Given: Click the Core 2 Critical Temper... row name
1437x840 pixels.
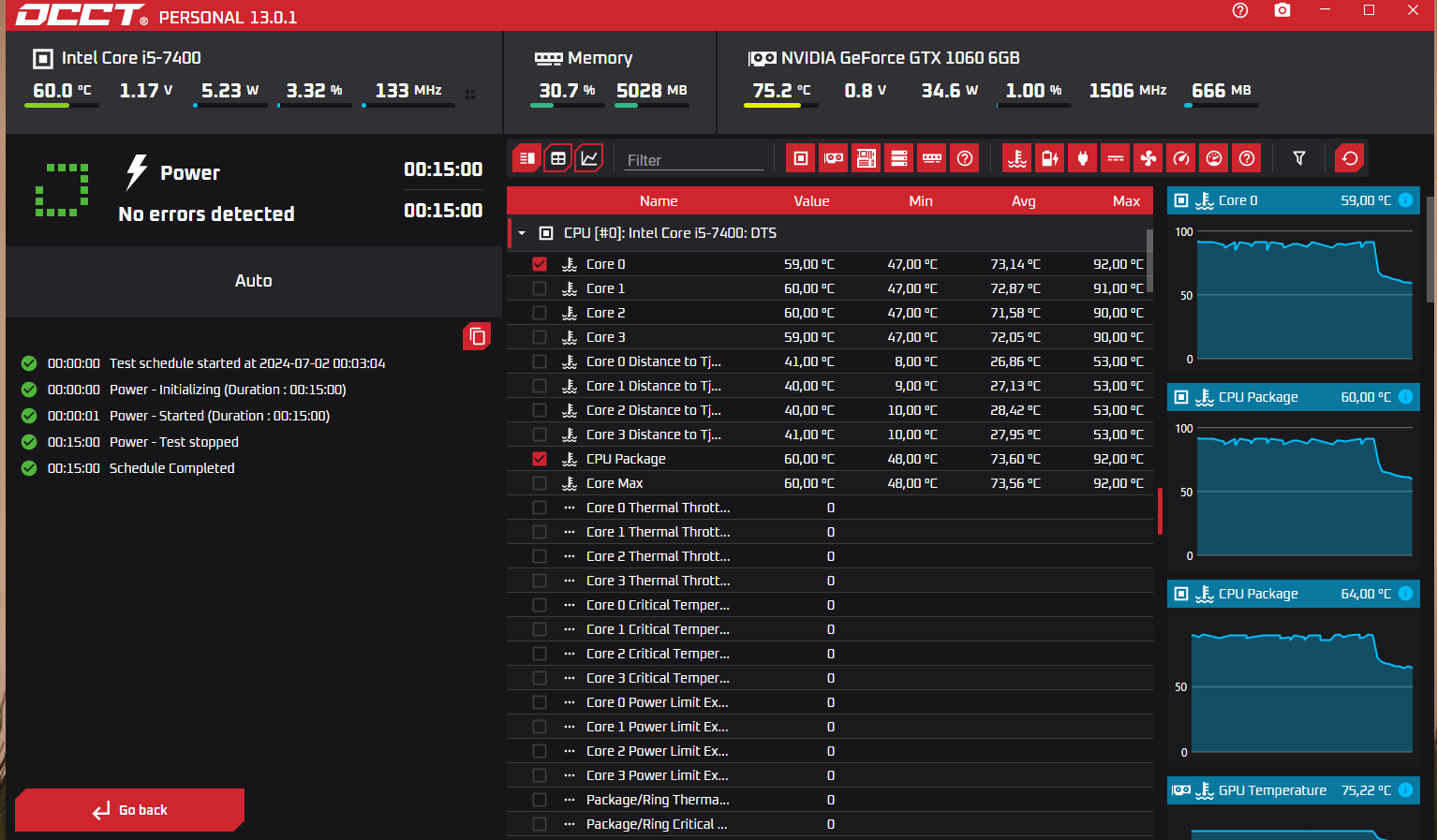Looking at the screenshot, I should [658, 654].
